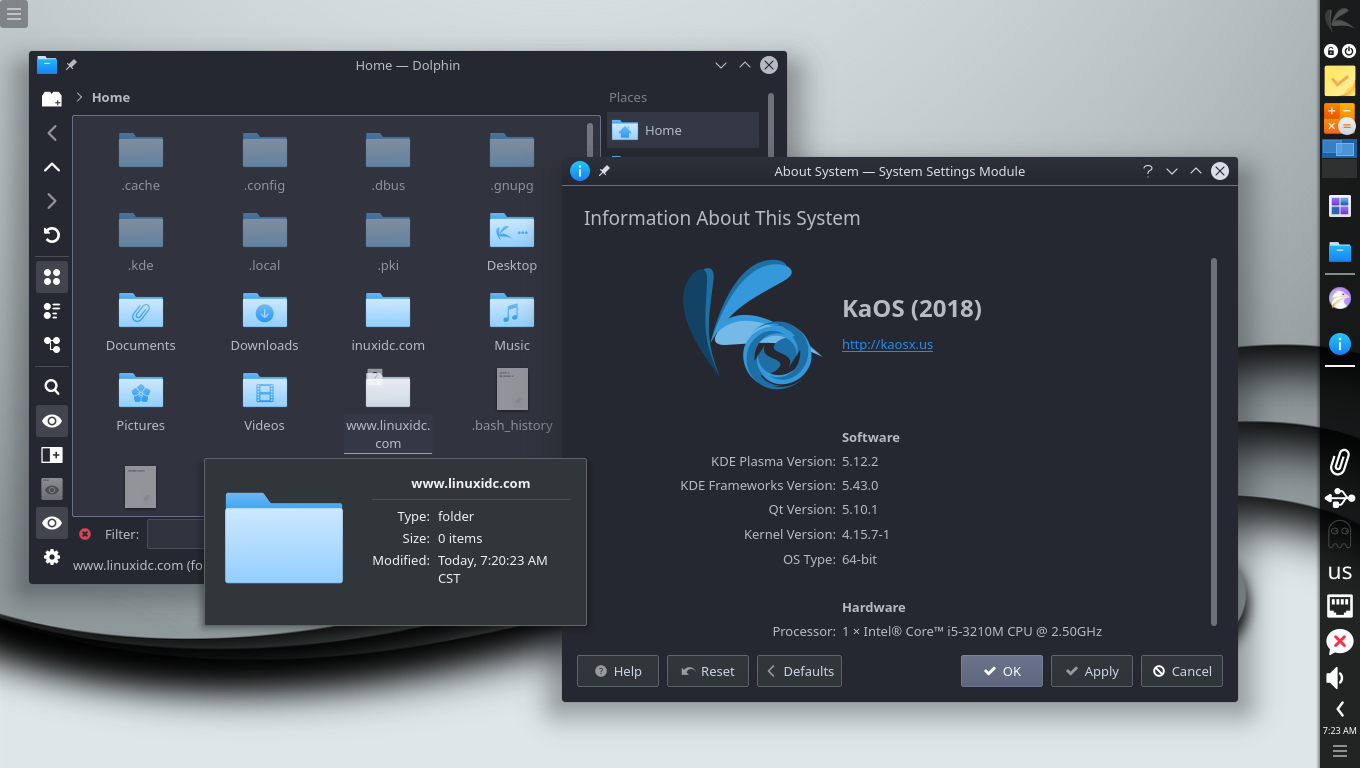Select Home in Dolphin Places panel
Viewport: 1360px width, 768px height.
(x=683, y=130)
